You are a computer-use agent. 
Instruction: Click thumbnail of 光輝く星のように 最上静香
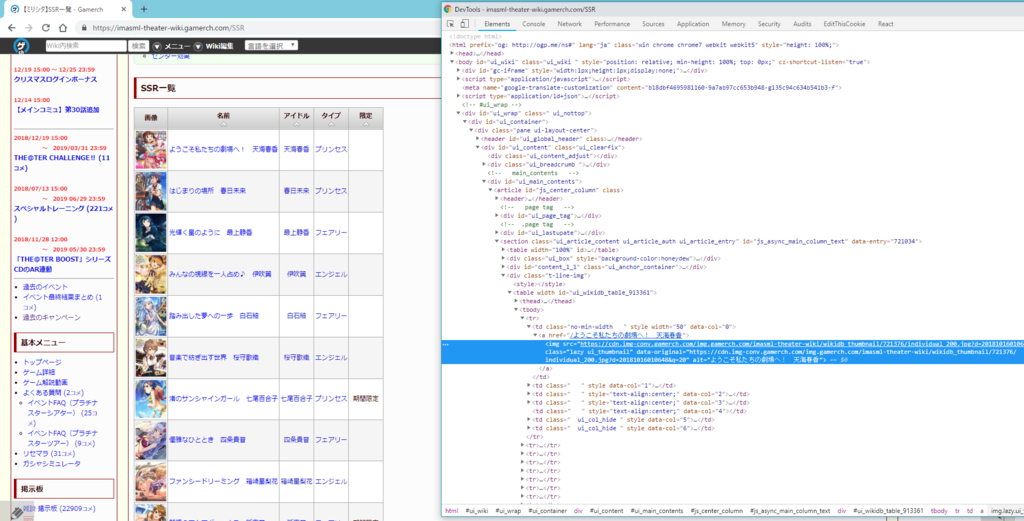(x=150, y=232)
